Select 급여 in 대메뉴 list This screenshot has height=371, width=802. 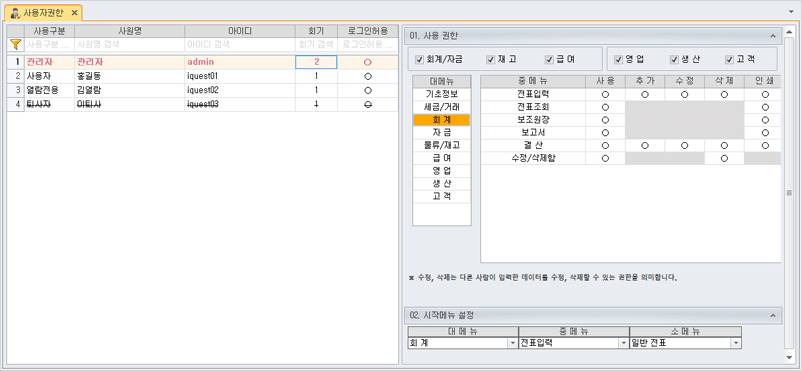tap(442, 158)
